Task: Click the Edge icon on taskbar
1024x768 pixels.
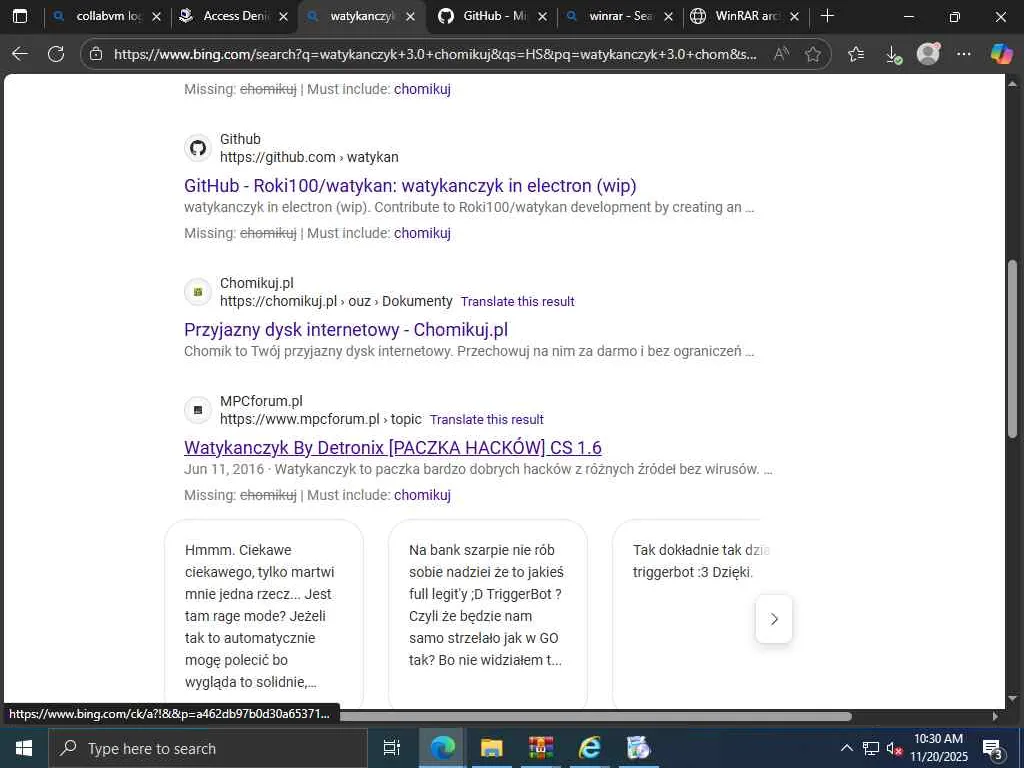Action: [442, 748]
